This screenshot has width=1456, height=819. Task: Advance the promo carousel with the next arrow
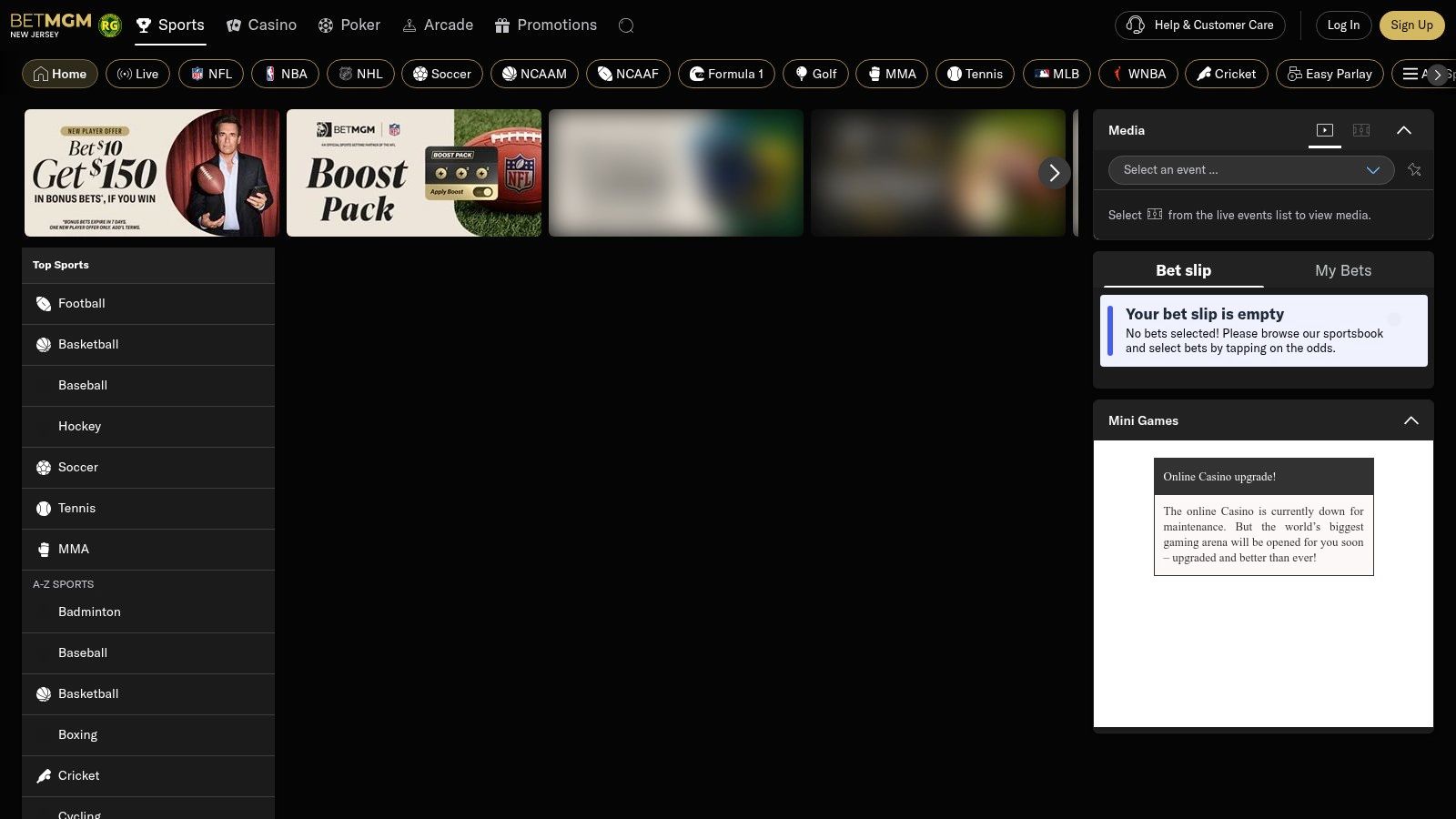click(x=1054, y=173)
